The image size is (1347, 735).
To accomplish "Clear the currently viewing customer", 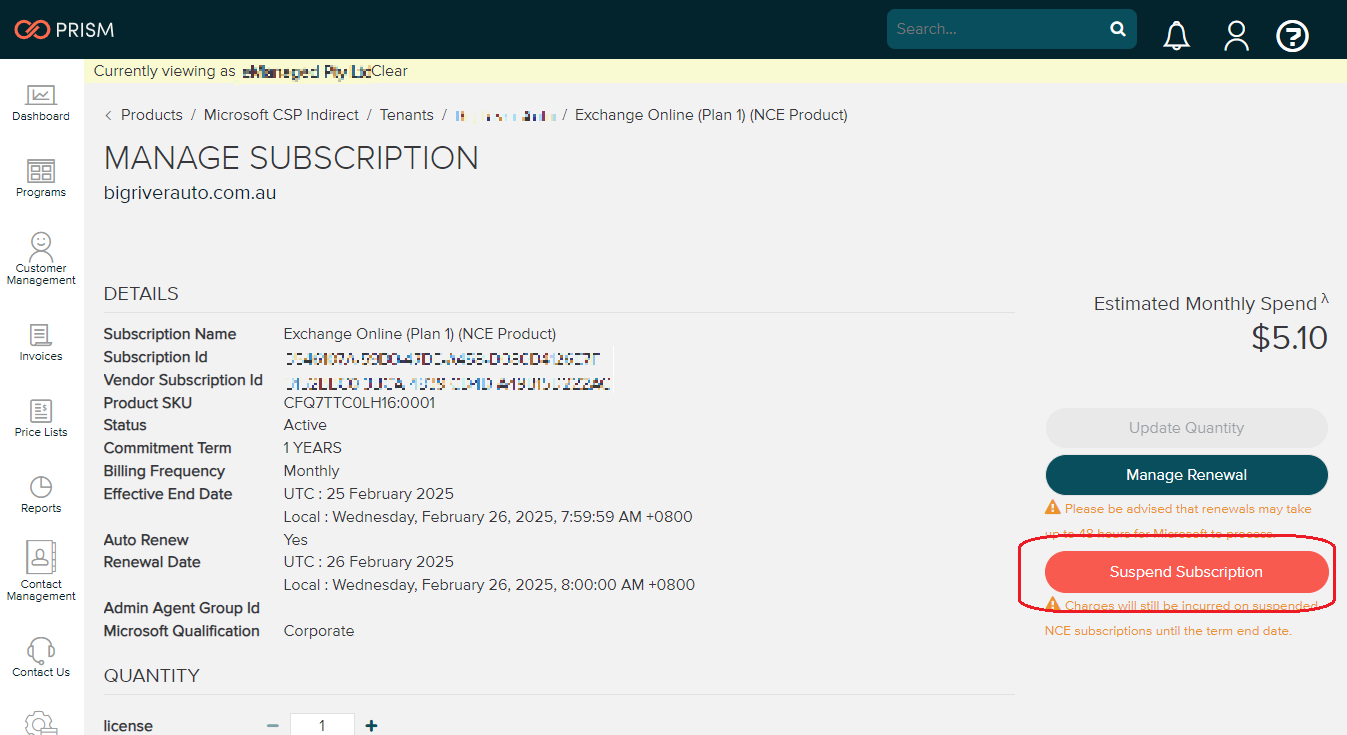I will (x=390, y=71).
